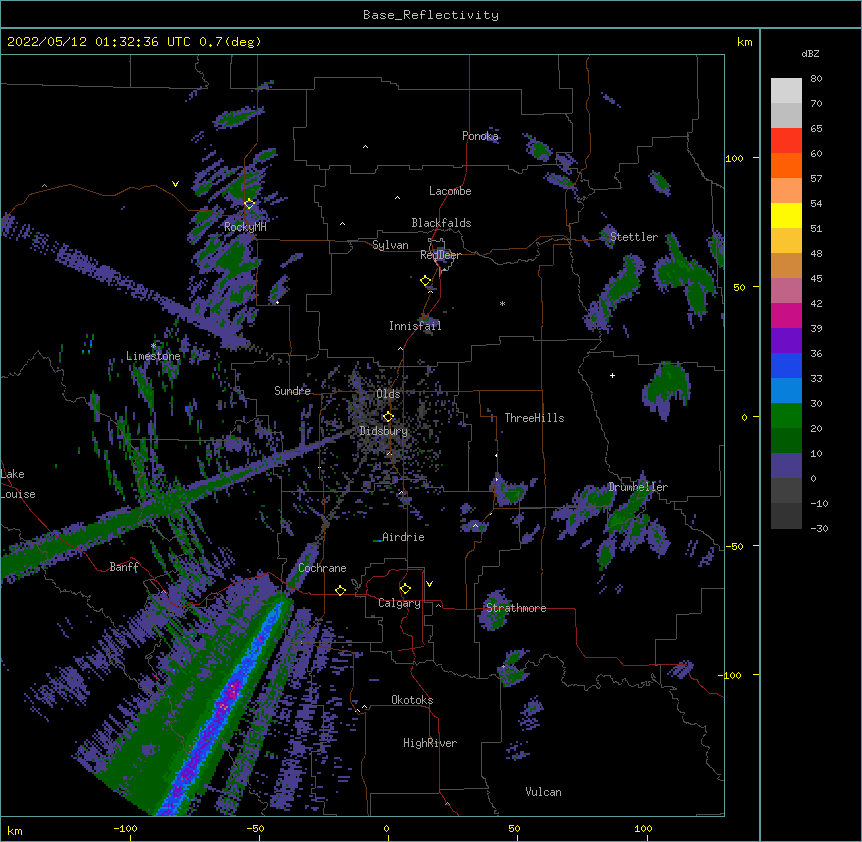Click the white plus marker north of Drumheller

(x=612, y=375)
